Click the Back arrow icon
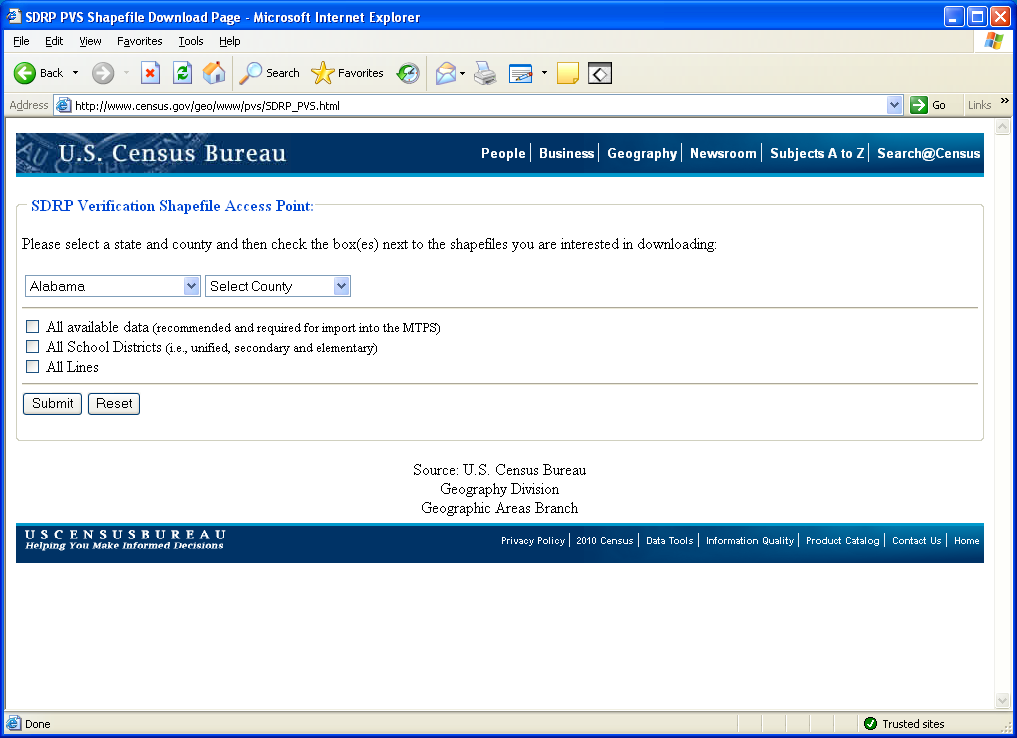 [25, 73]
